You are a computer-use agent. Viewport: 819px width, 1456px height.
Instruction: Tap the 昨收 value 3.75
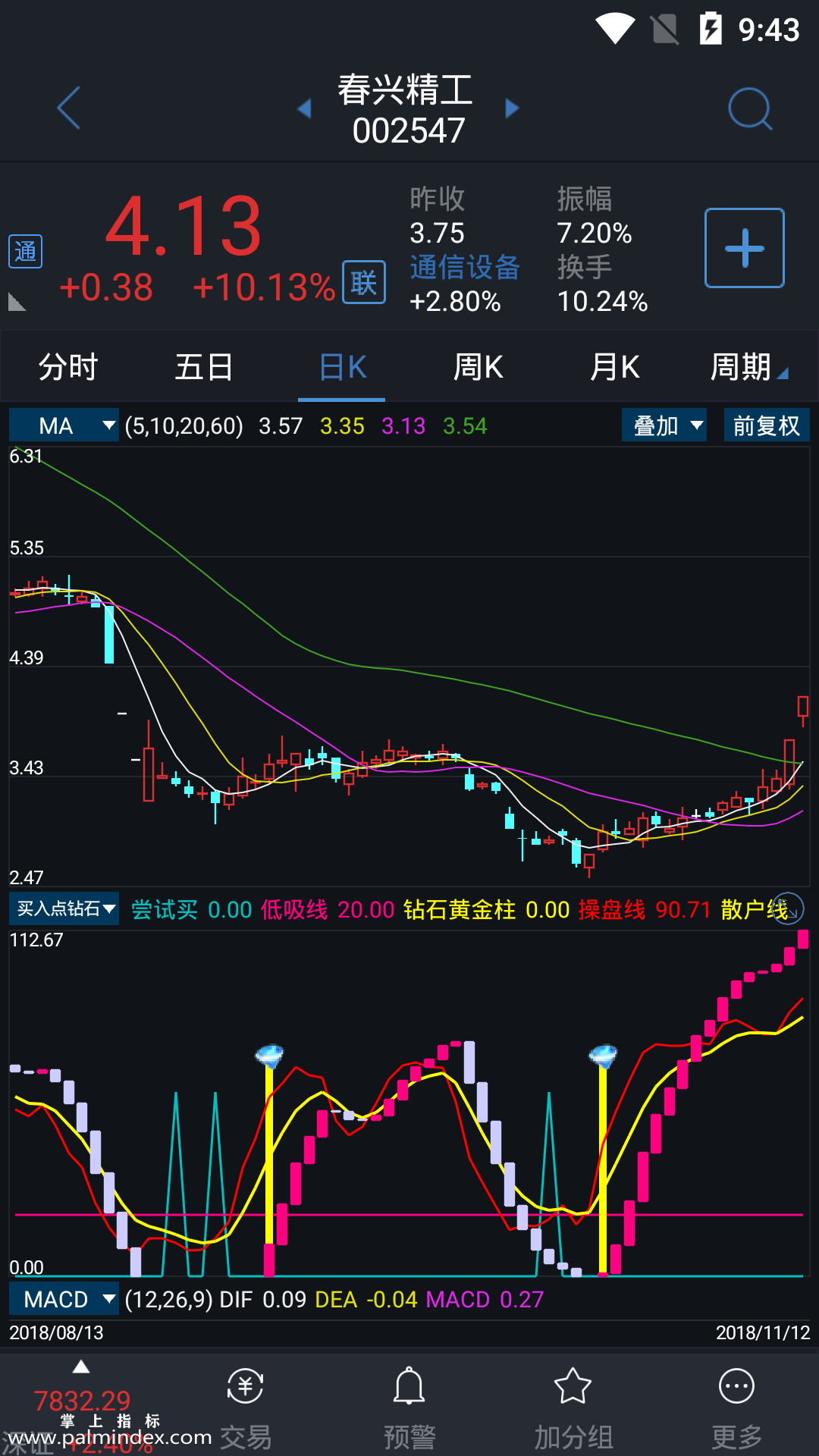point(437,233)
